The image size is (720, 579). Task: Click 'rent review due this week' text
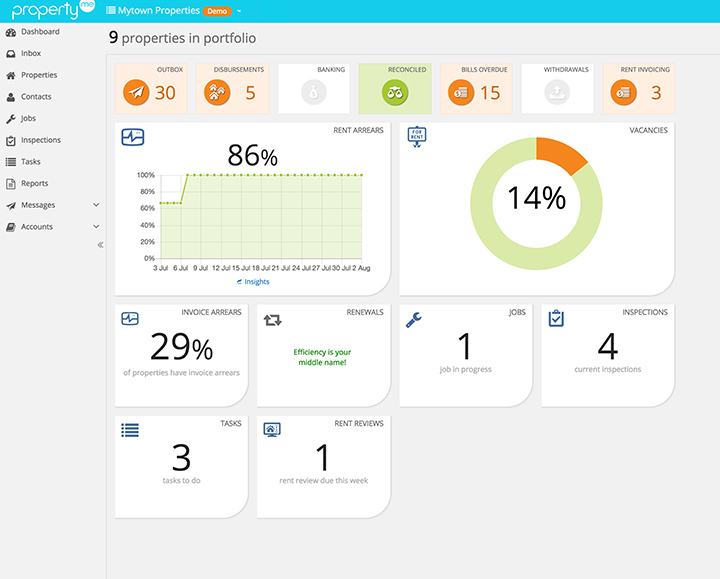[x=324, y=480]
